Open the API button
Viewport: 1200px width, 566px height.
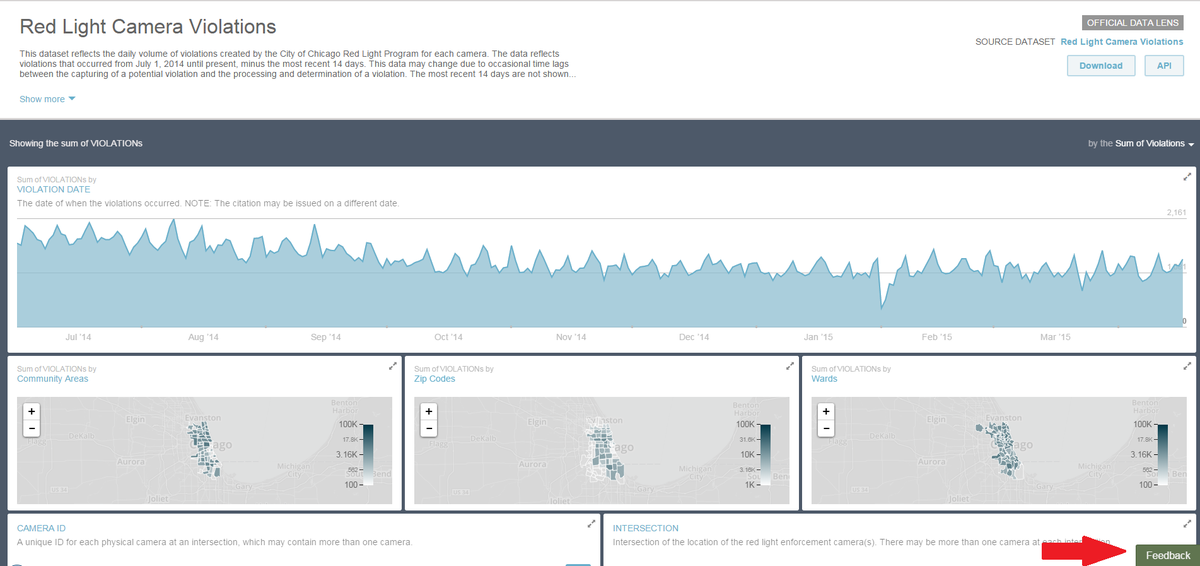click(x=1164, y=66)
